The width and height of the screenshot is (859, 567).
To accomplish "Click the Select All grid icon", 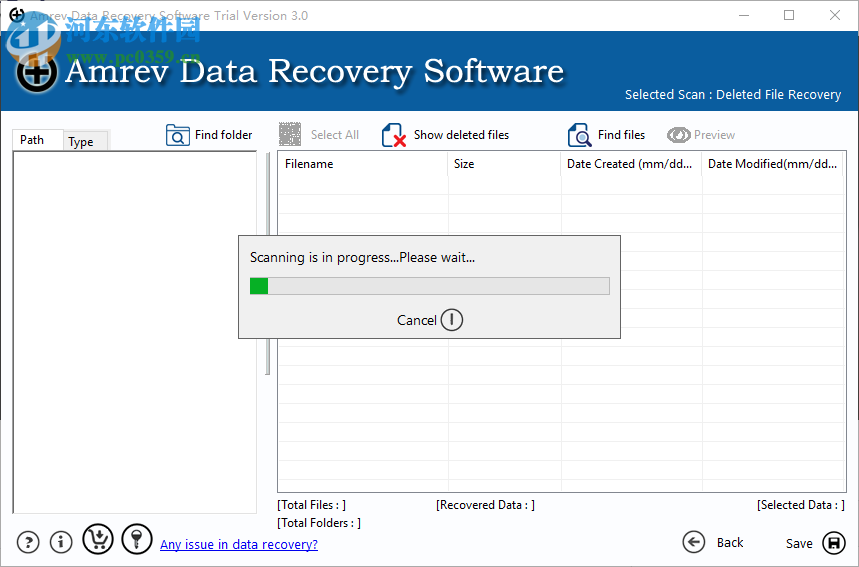I will click(x=290, y=134).
